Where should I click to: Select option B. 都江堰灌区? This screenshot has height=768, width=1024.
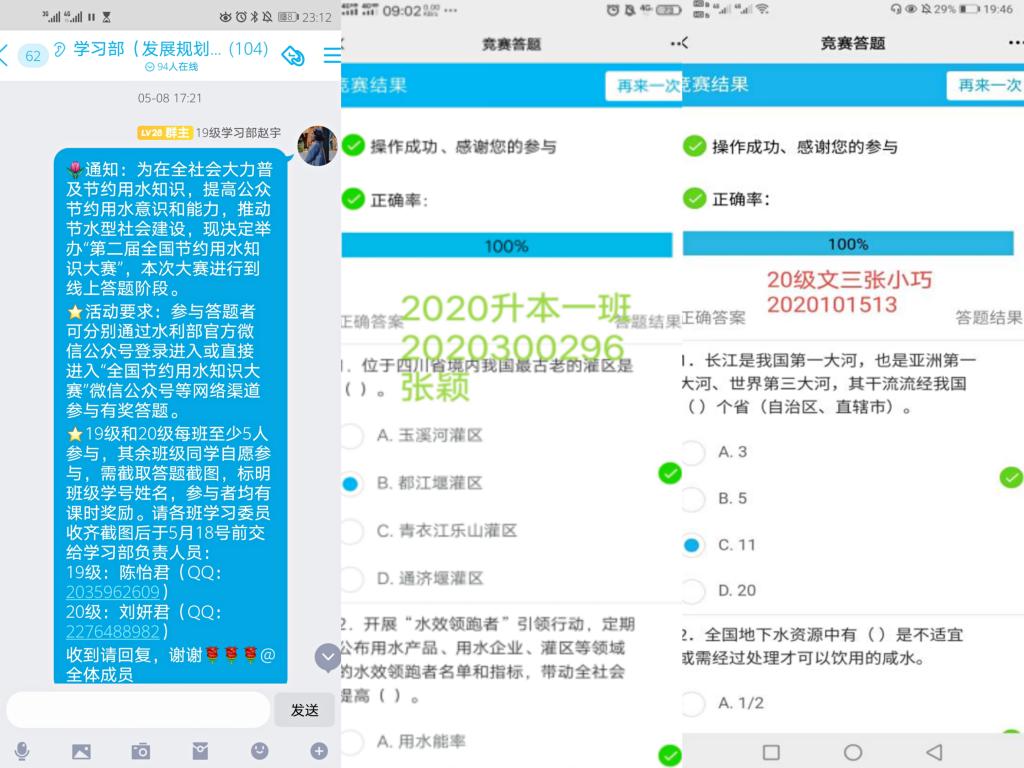(x=351, y=483)
